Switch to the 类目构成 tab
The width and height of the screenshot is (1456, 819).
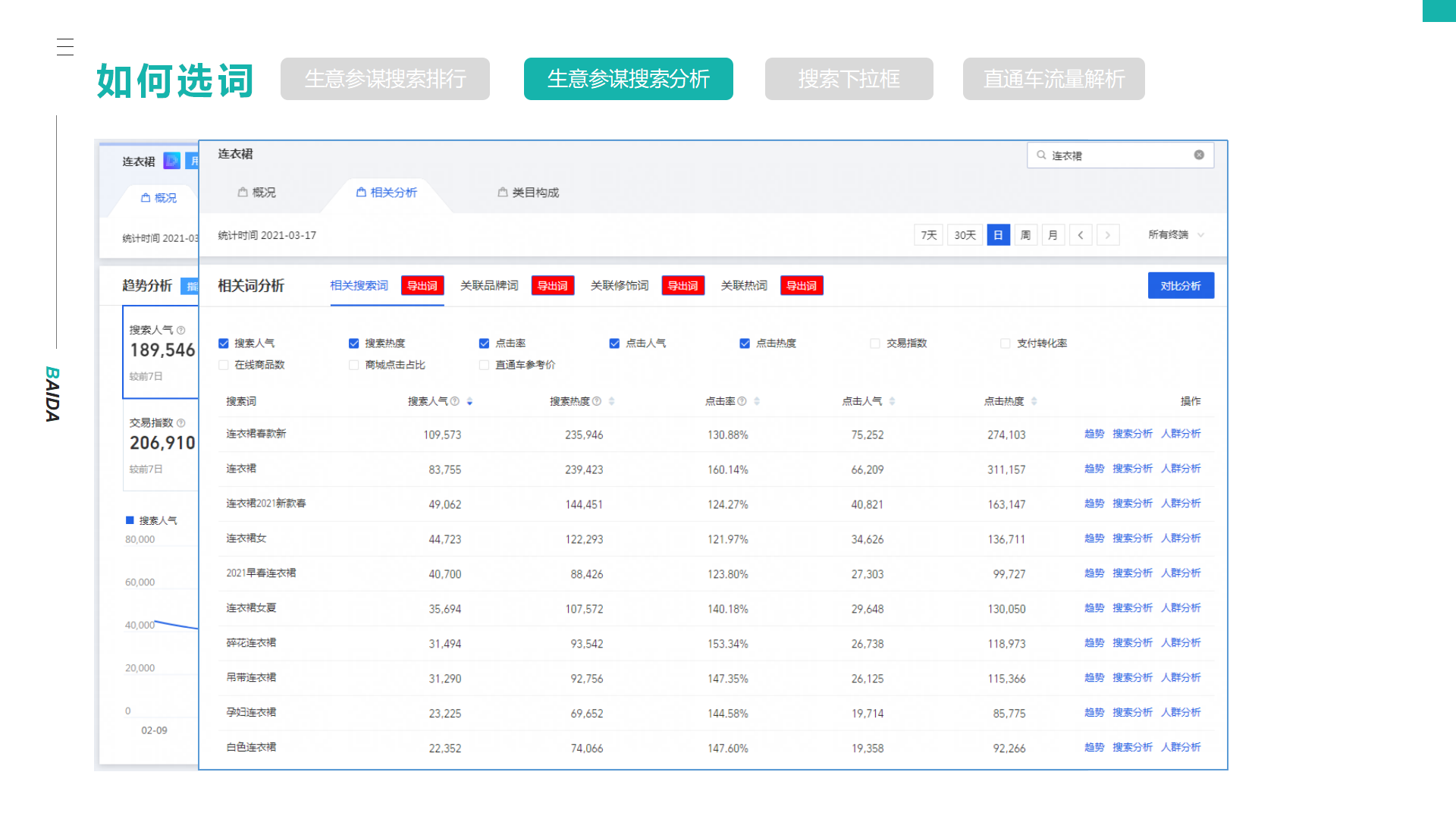[x=535, y=193]
